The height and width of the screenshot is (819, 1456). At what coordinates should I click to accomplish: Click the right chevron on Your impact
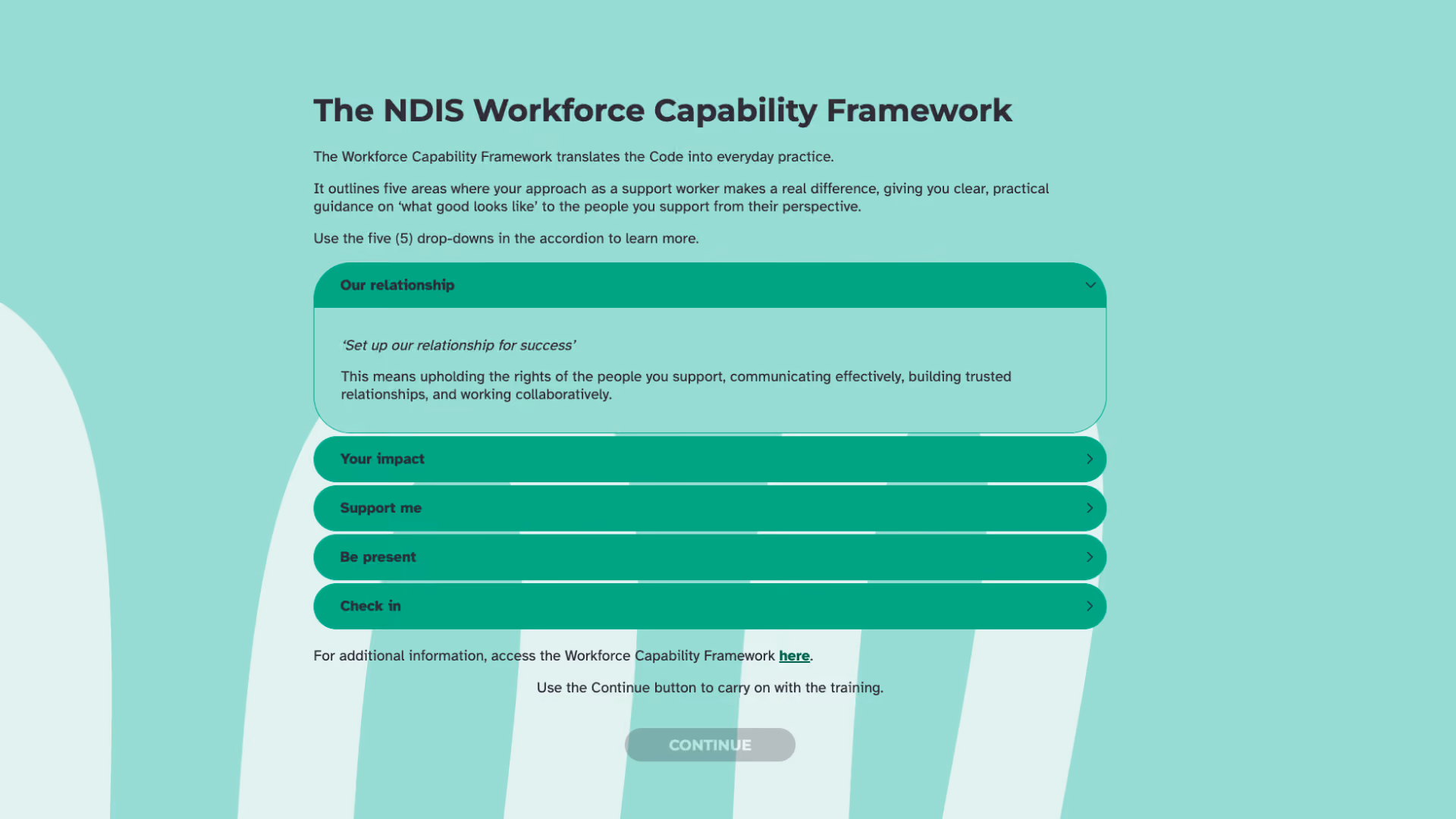coord(1090,459)
